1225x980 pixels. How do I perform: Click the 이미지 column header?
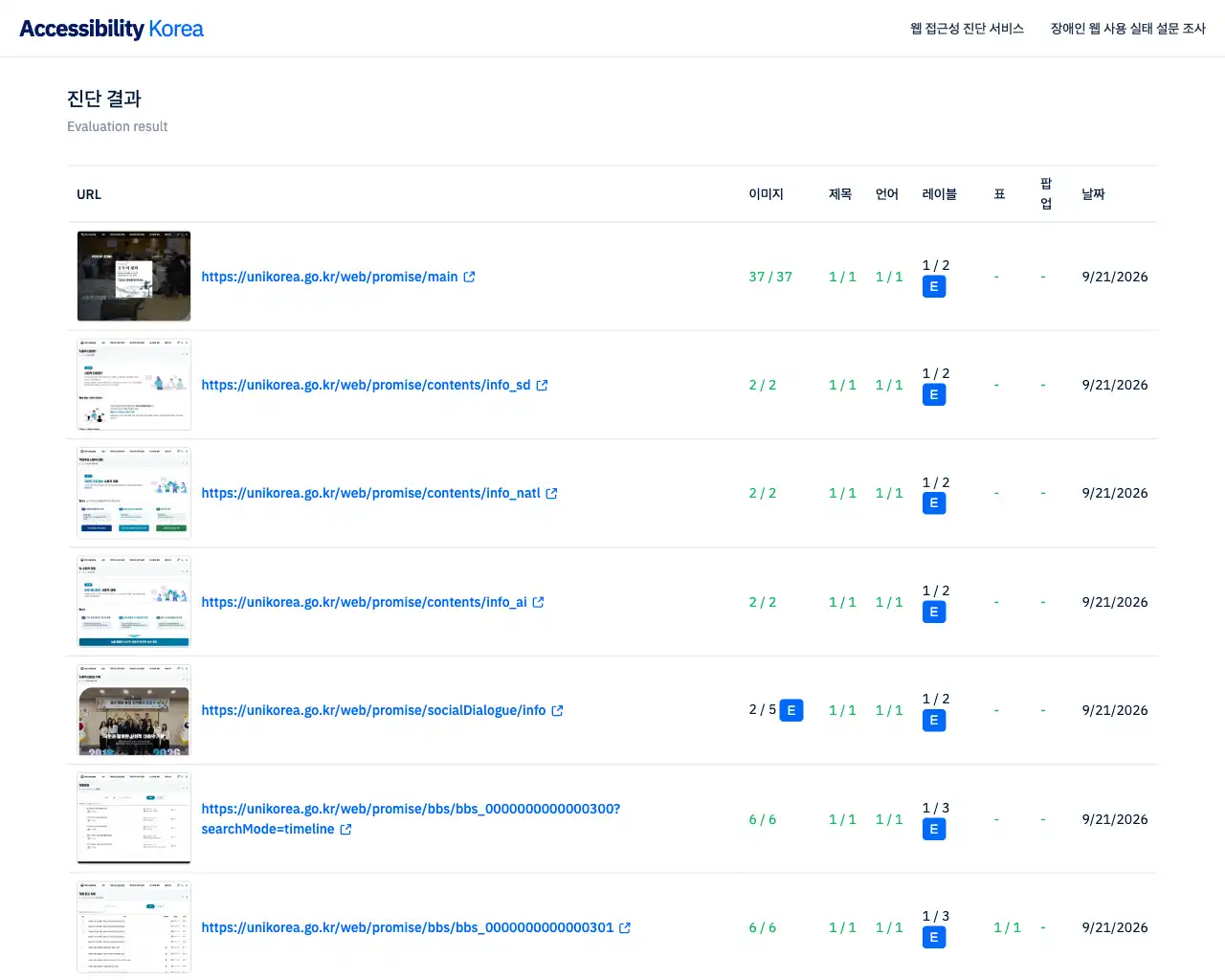(x=766, y=194)
